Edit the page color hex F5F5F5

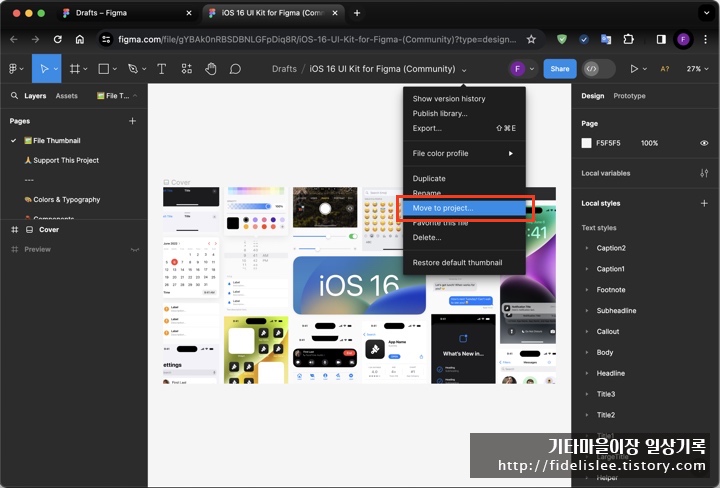(608, 143)
